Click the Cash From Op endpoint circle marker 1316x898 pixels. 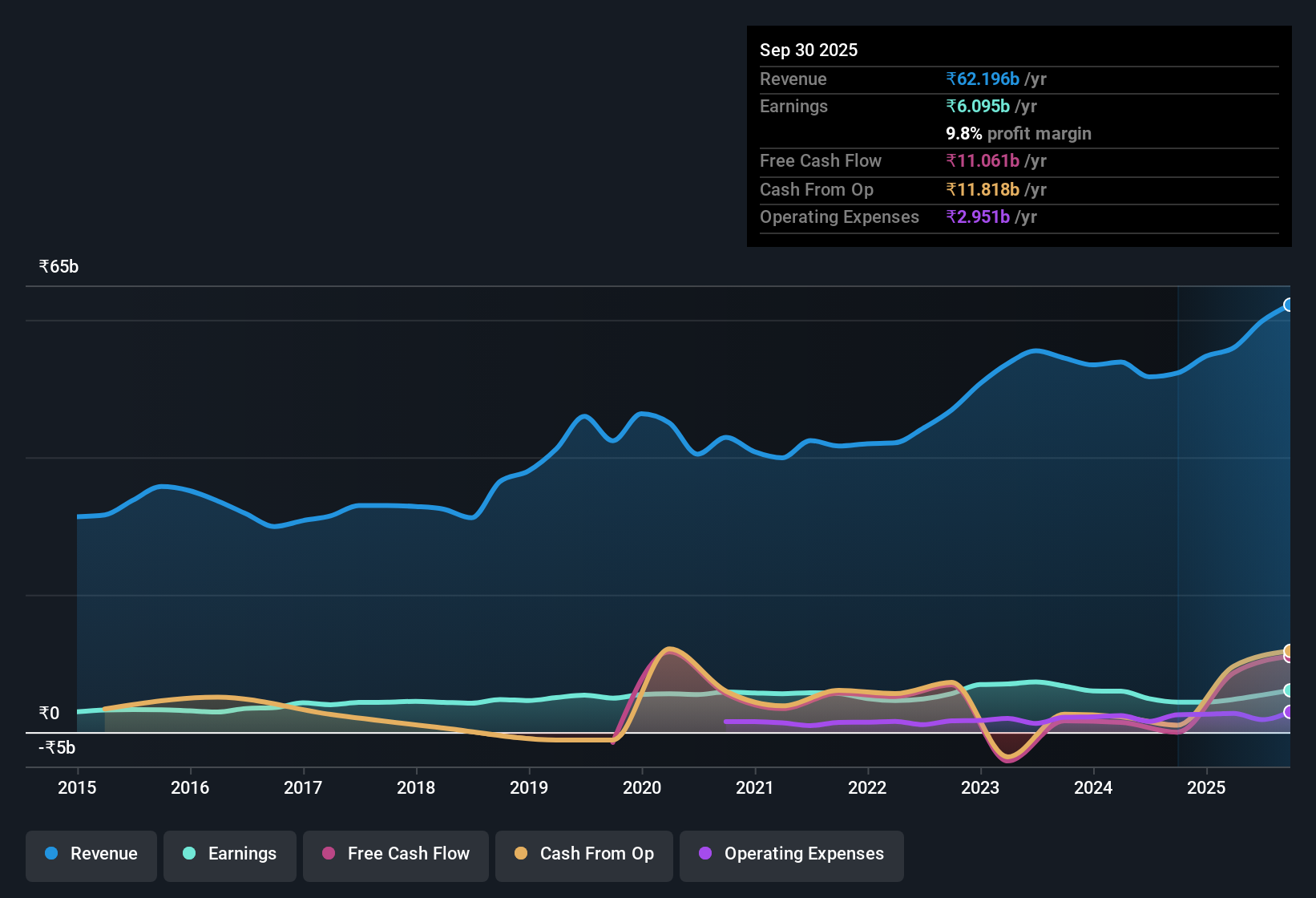pos(1289,651)
